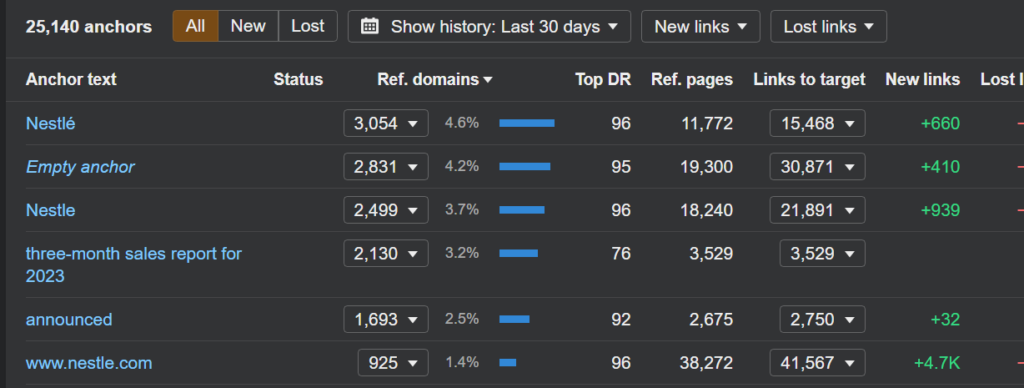Expand the 3,529 links to target dropdown

(x=822, y=253)
